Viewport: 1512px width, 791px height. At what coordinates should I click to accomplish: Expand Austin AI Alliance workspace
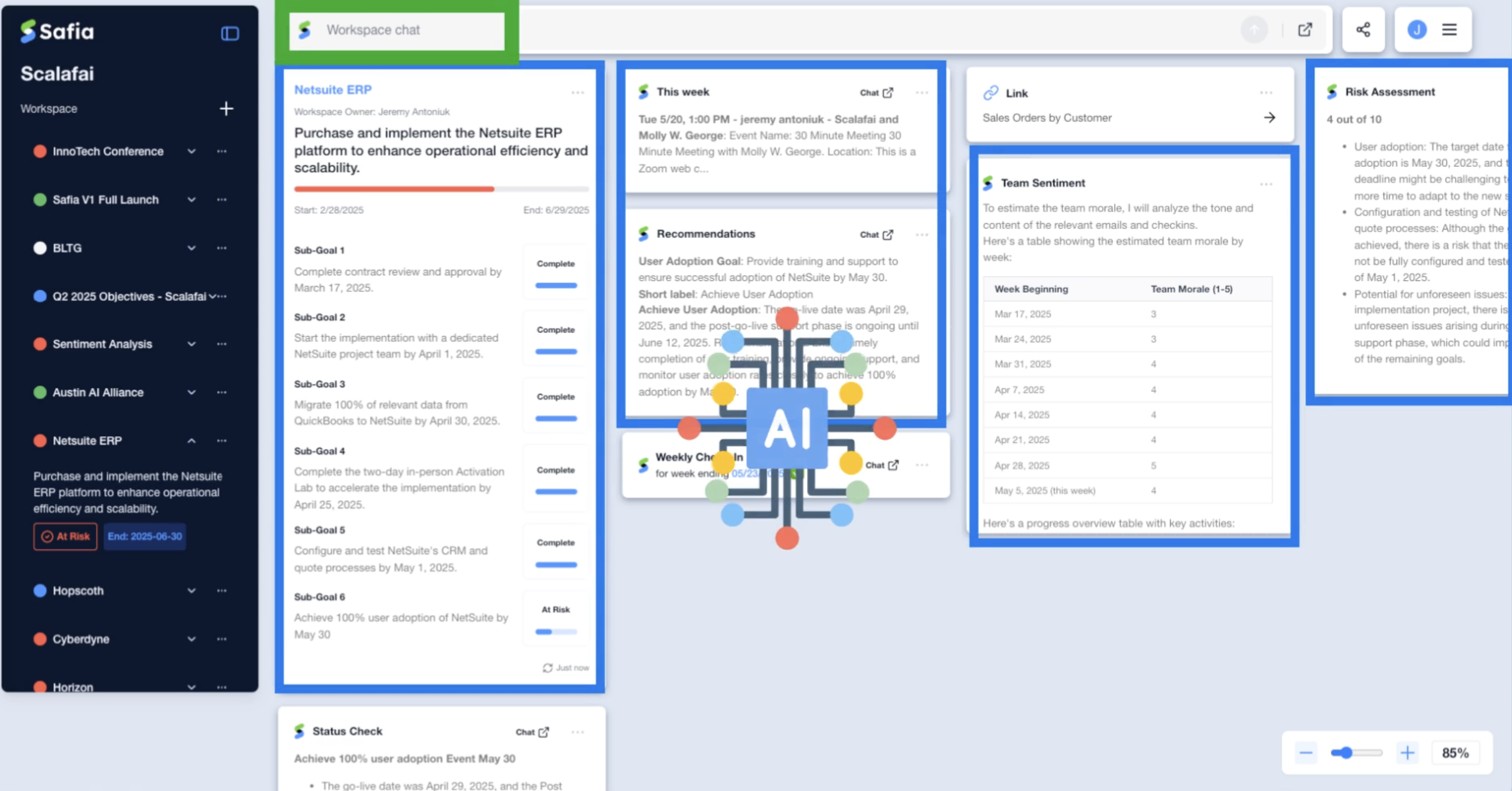tap(191, 392)
